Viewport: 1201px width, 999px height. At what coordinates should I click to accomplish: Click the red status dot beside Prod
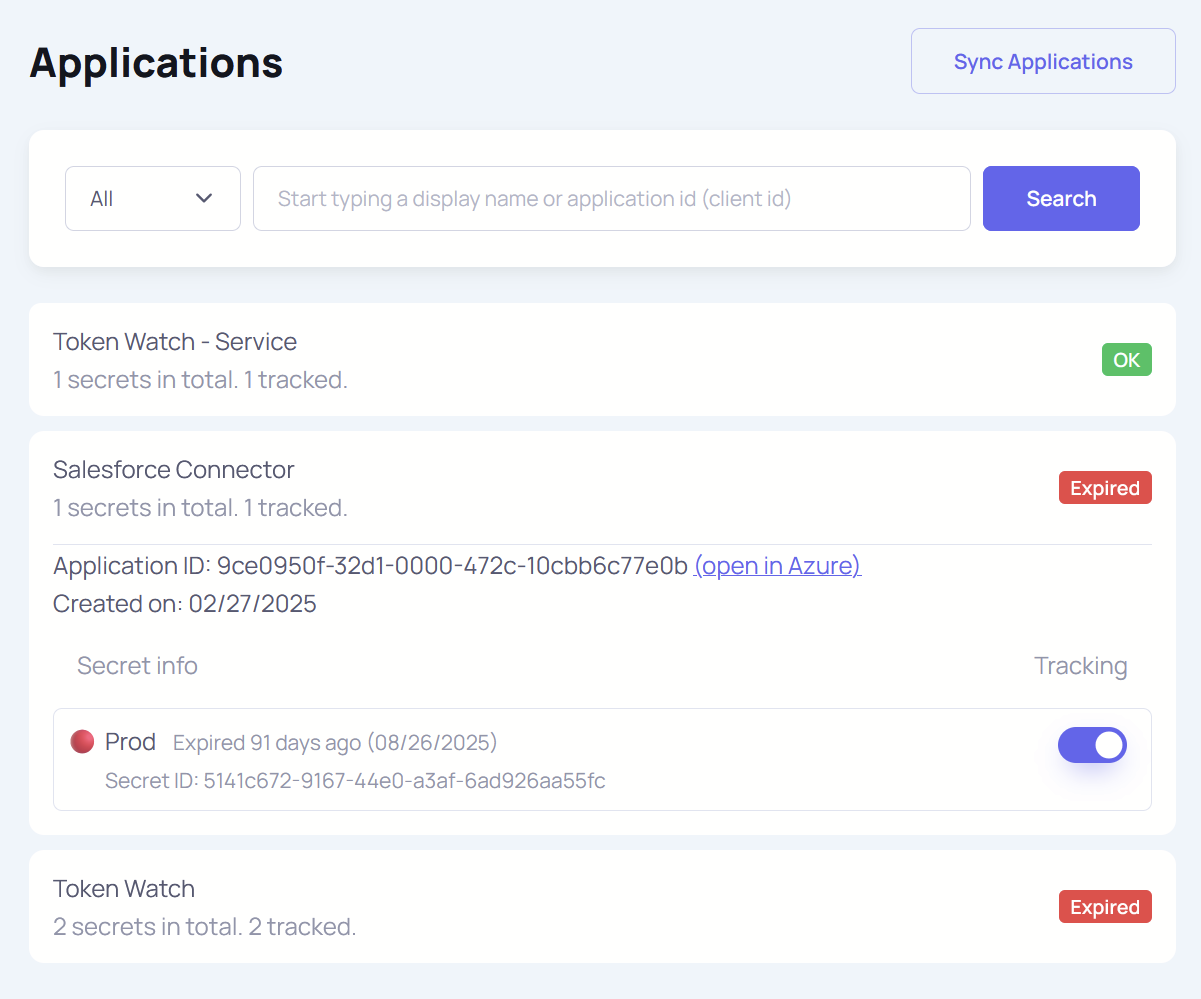[x=82, y=742]
